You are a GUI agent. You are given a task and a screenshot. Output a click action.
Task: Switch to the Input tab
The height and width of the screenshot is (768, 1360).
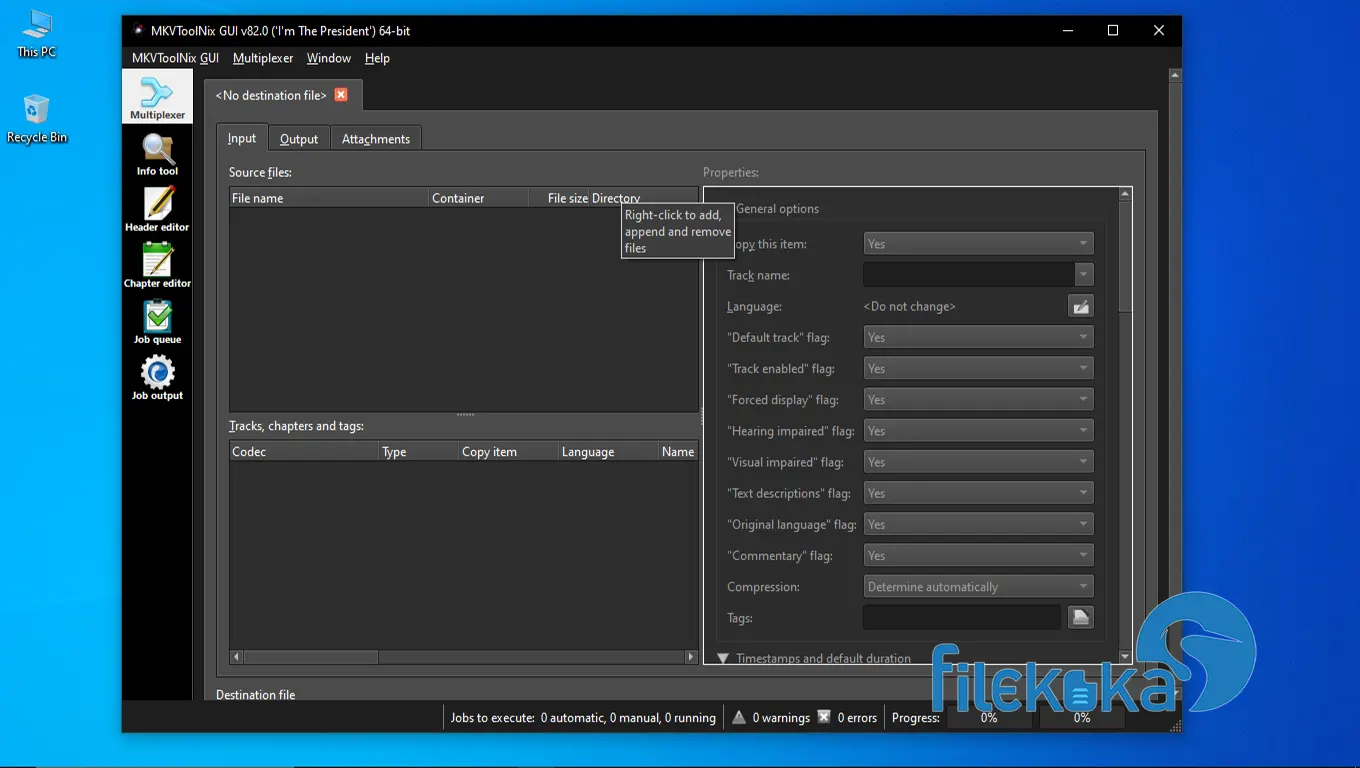[x=242, y=138]
